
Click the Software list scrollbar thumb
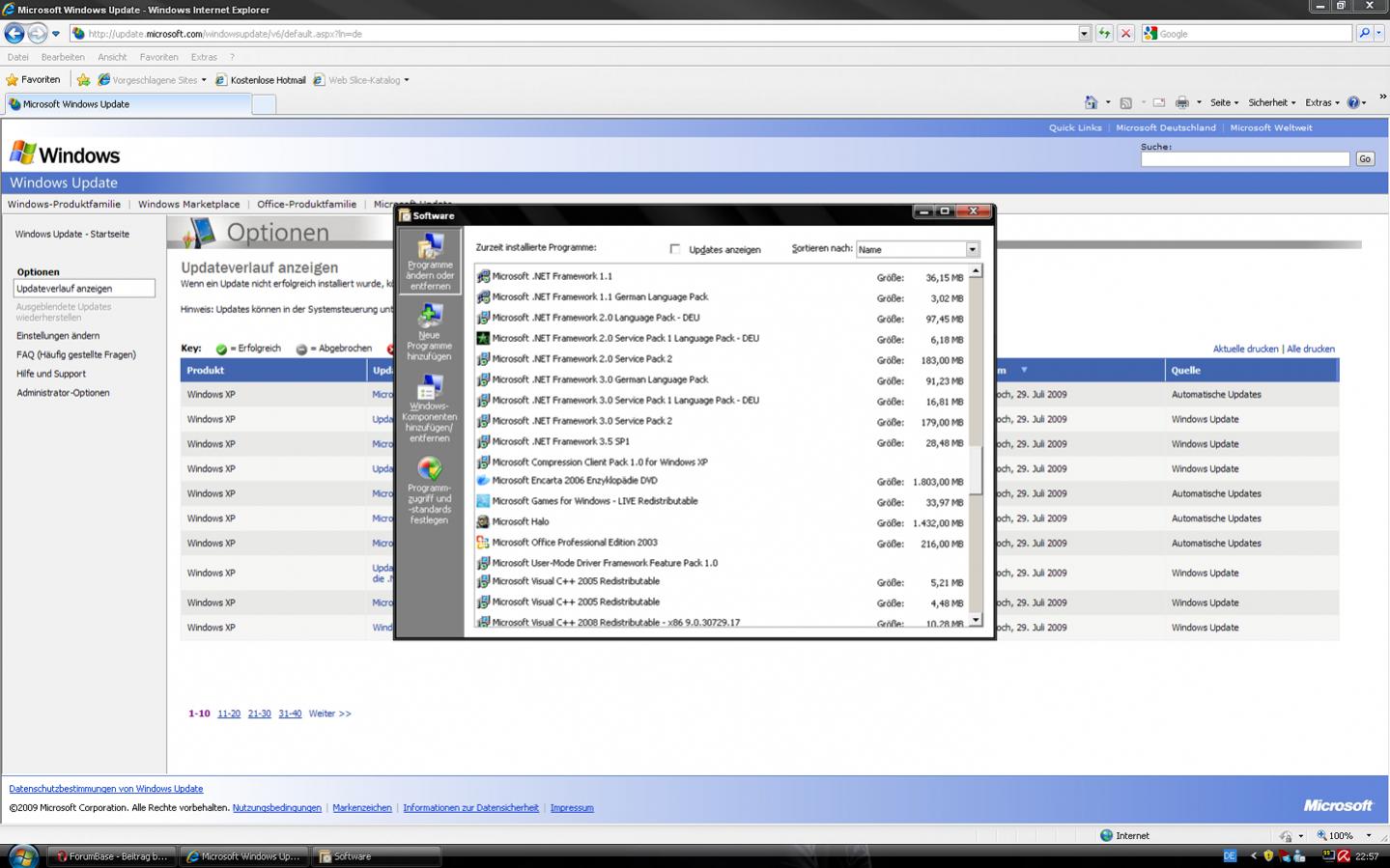[x=976, y=470]
